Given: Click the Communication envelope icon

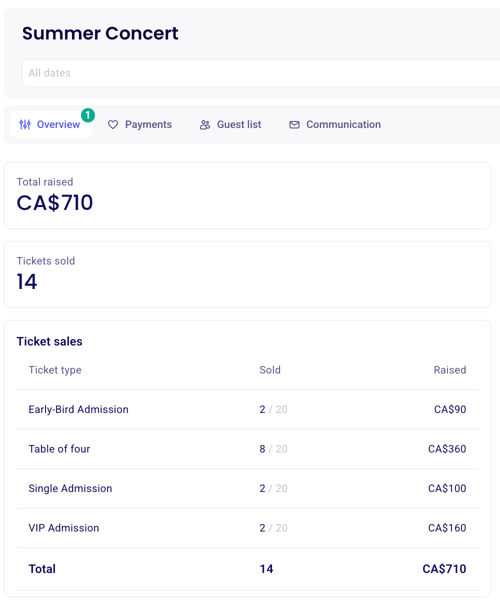Looking at the screenshot, I should click(x=294, y=125).
